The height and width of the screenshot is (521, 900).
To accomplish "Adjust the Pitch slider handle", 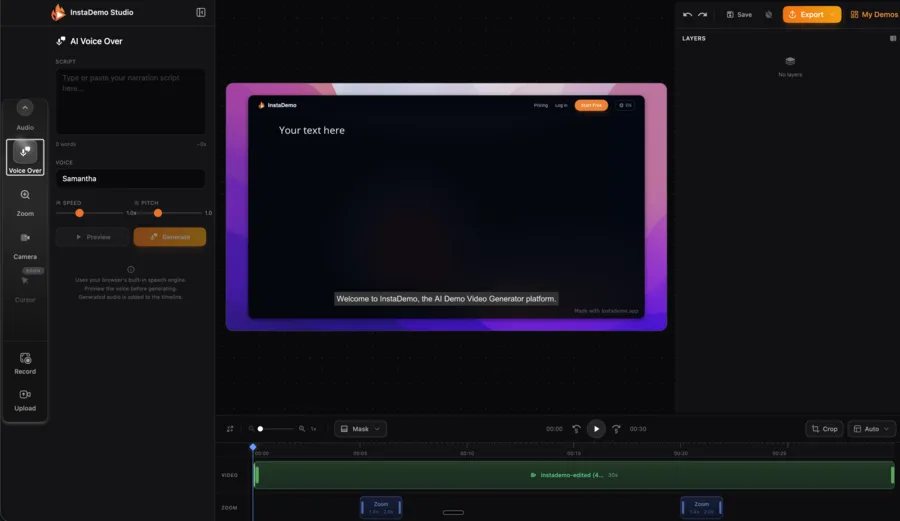I will pos(158,213).
